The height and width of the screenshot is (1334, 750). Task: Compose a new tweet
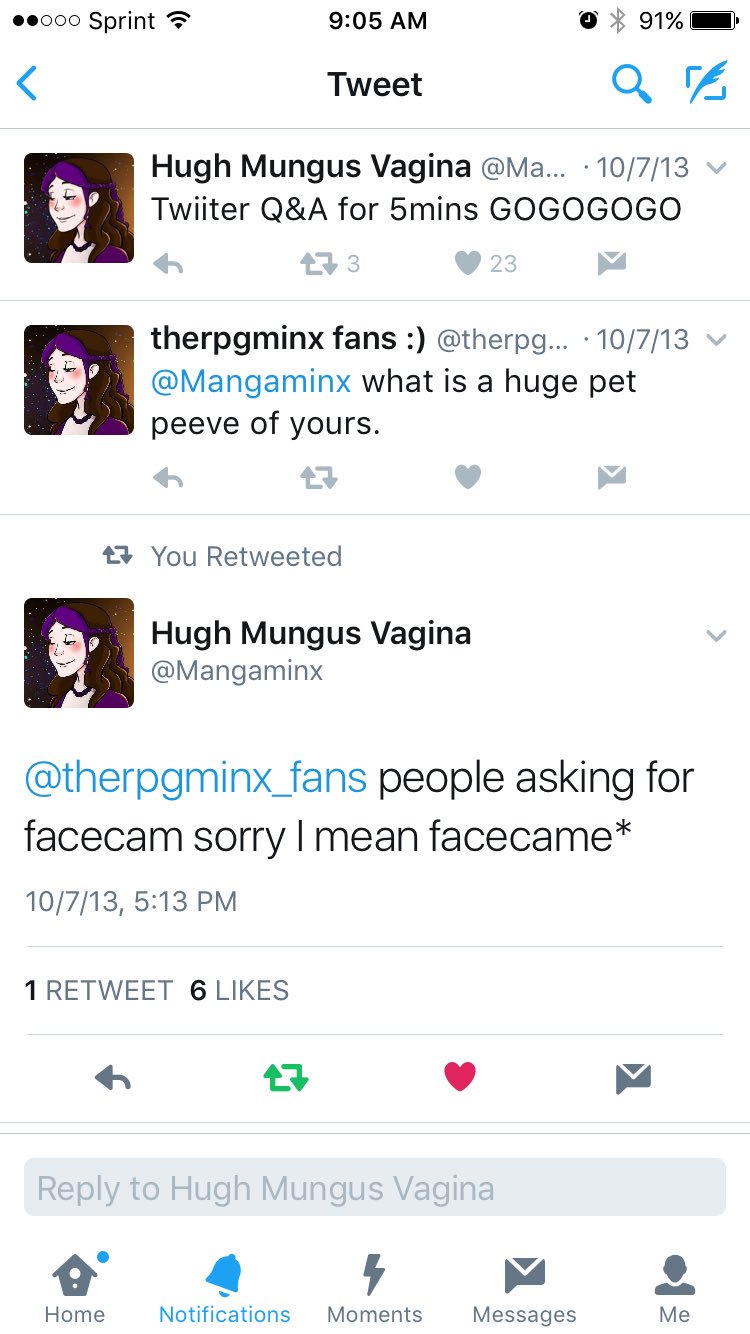(x=707, y=84)
